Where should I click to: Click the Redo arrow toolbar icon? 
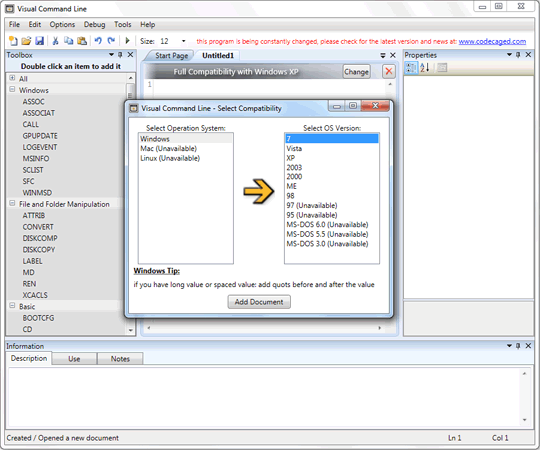click(x=111, y=41)
